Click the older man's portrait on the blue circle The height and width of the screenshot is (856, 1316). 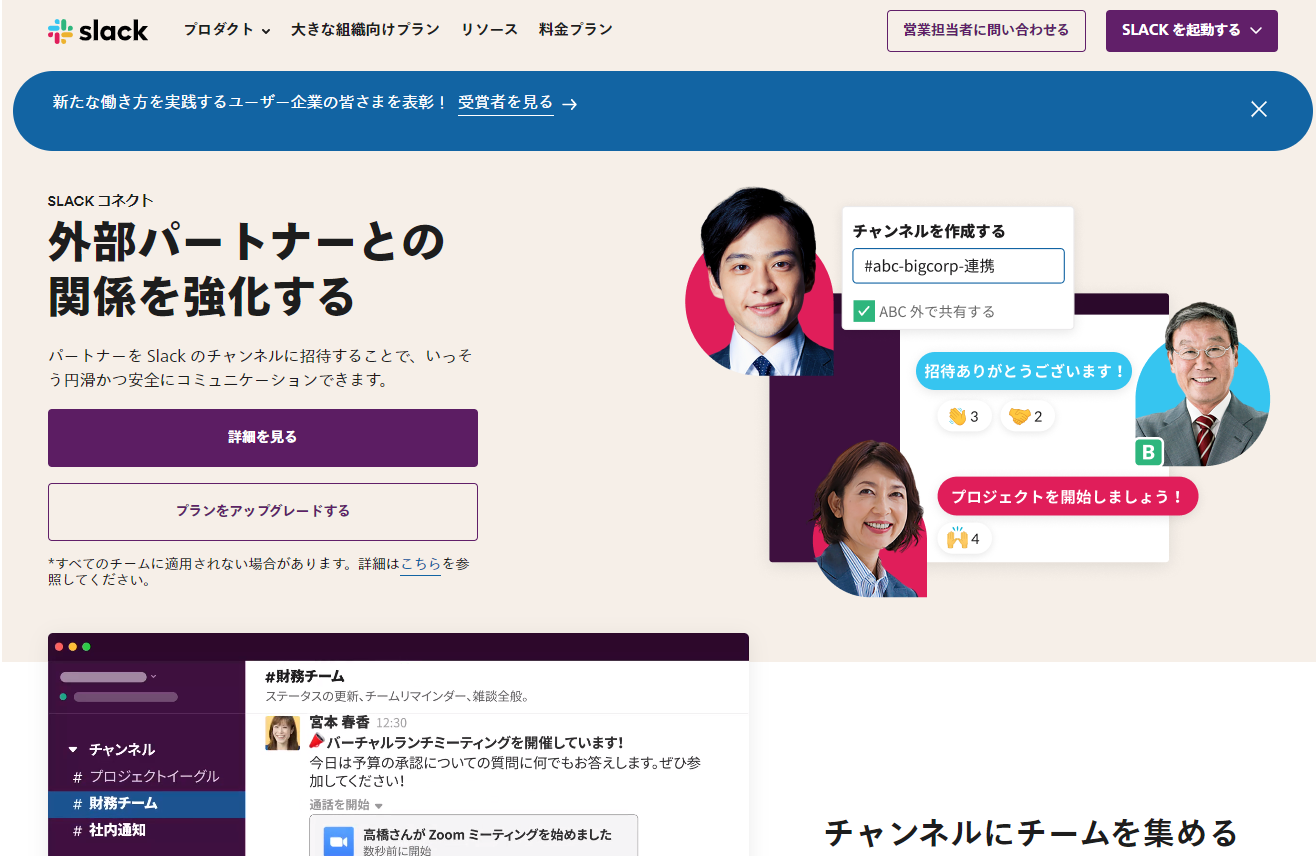(1202, 385)
